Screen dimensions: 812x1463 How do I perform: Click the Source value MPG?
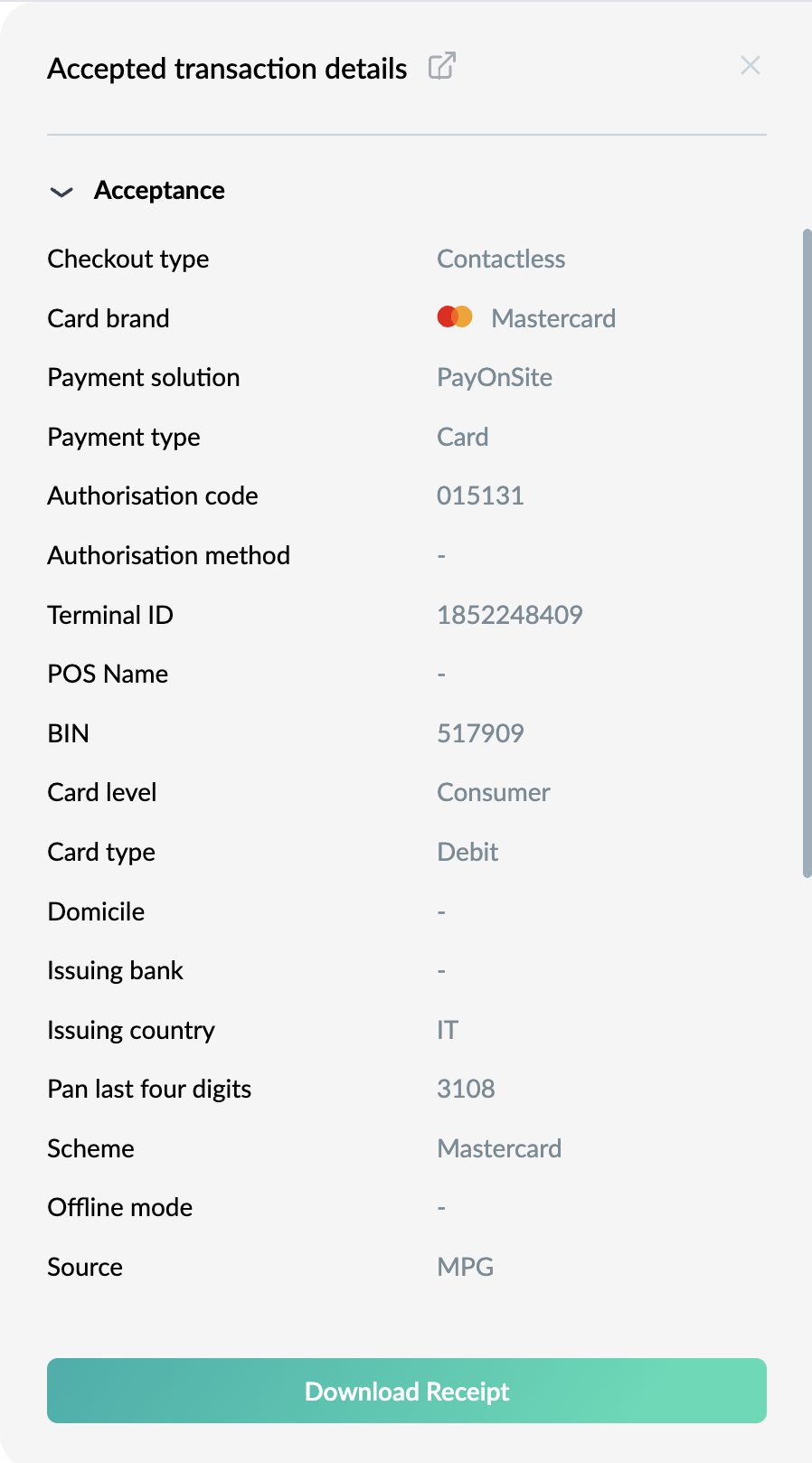[466, 1267]
